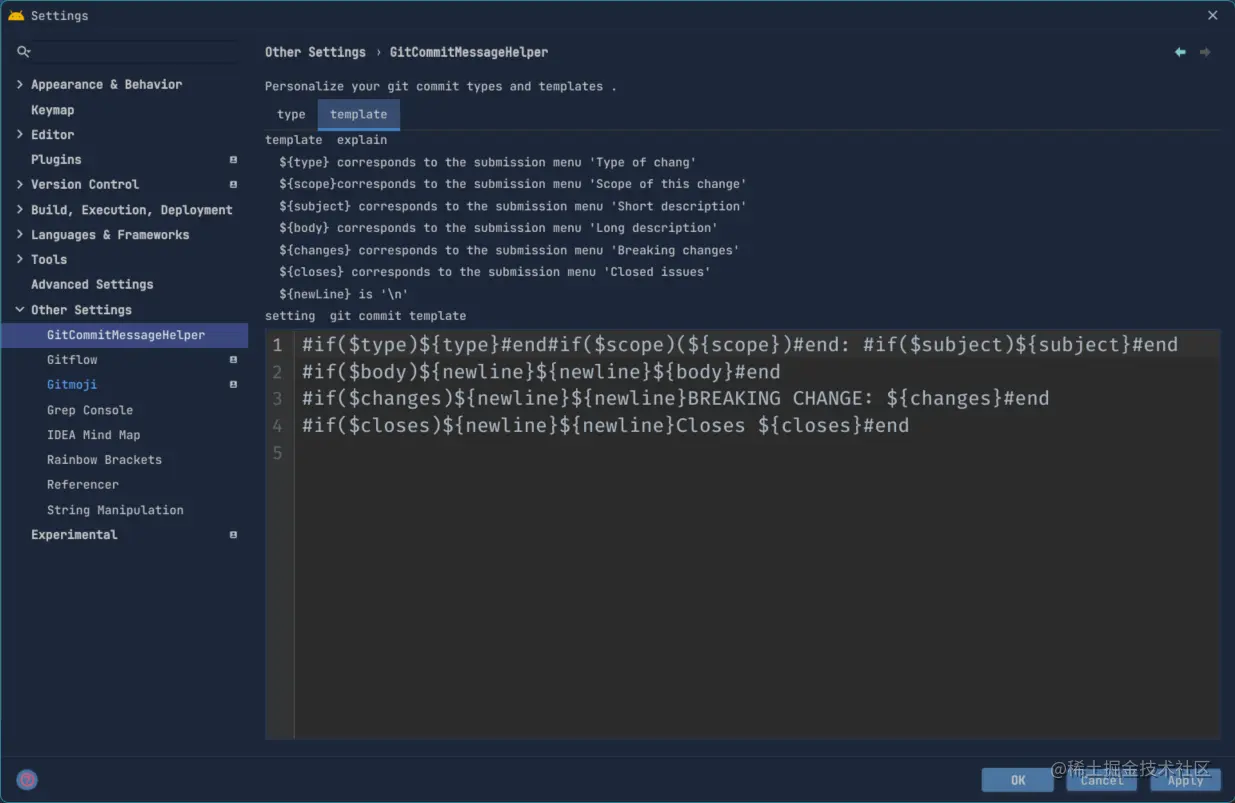Click the project badge beside Version Control
This screenshot has height=803, width=1235.
pyautogui.click(x=233, y=184)
